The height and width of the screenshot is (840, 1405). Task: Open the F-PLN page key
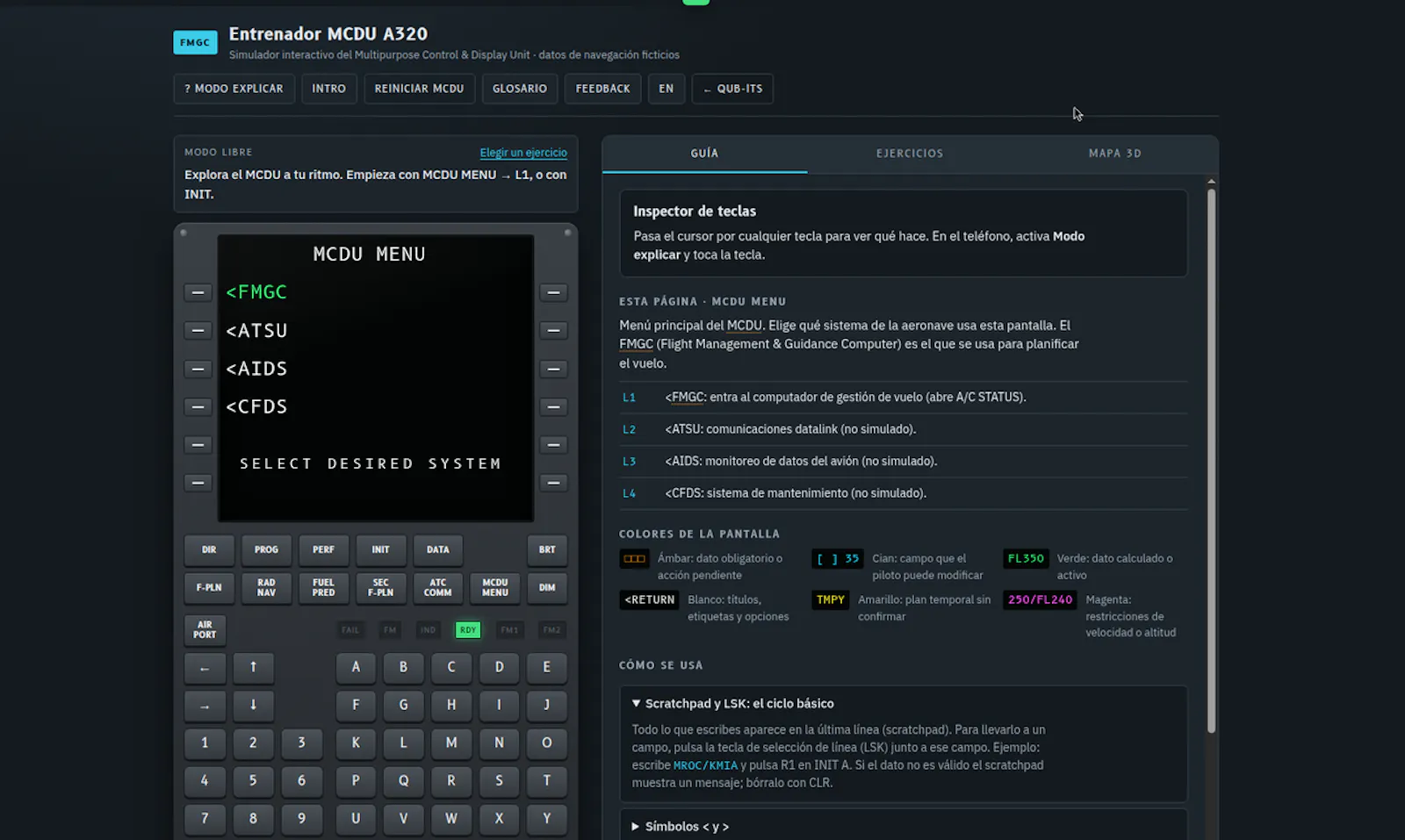(209, 588)
